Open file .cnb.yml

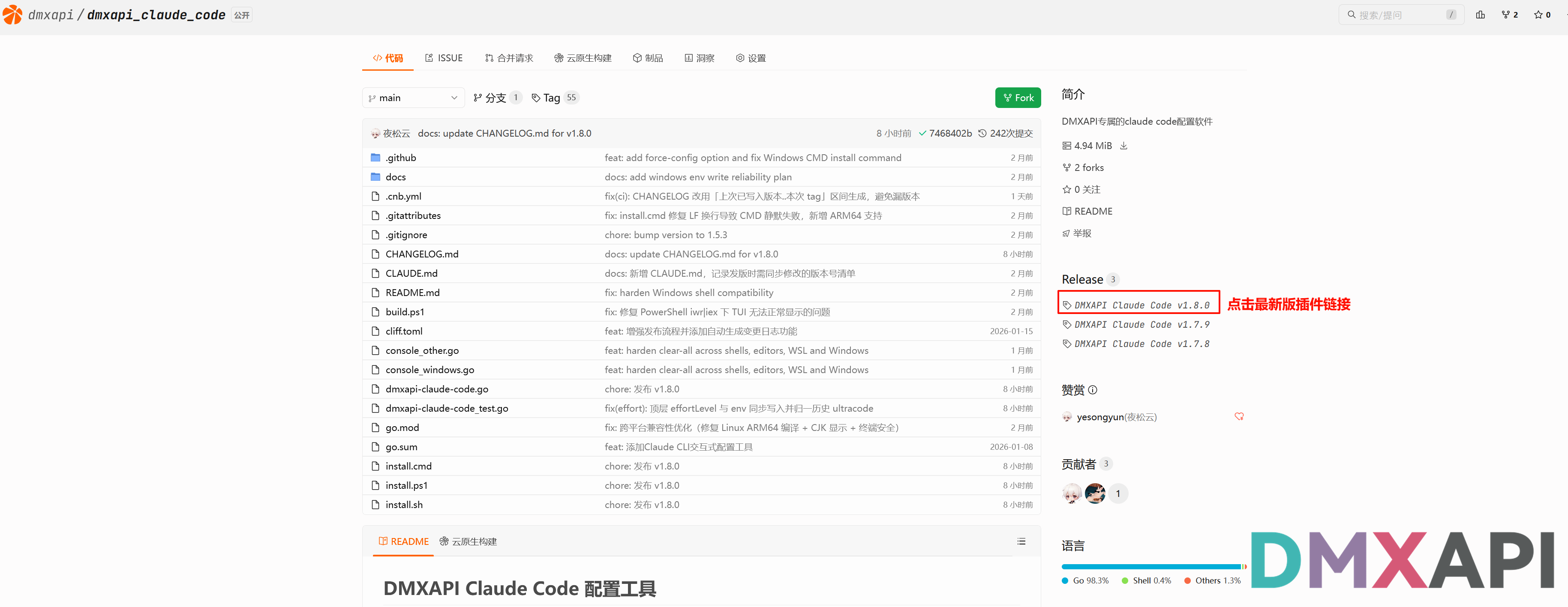click(403, 197)
